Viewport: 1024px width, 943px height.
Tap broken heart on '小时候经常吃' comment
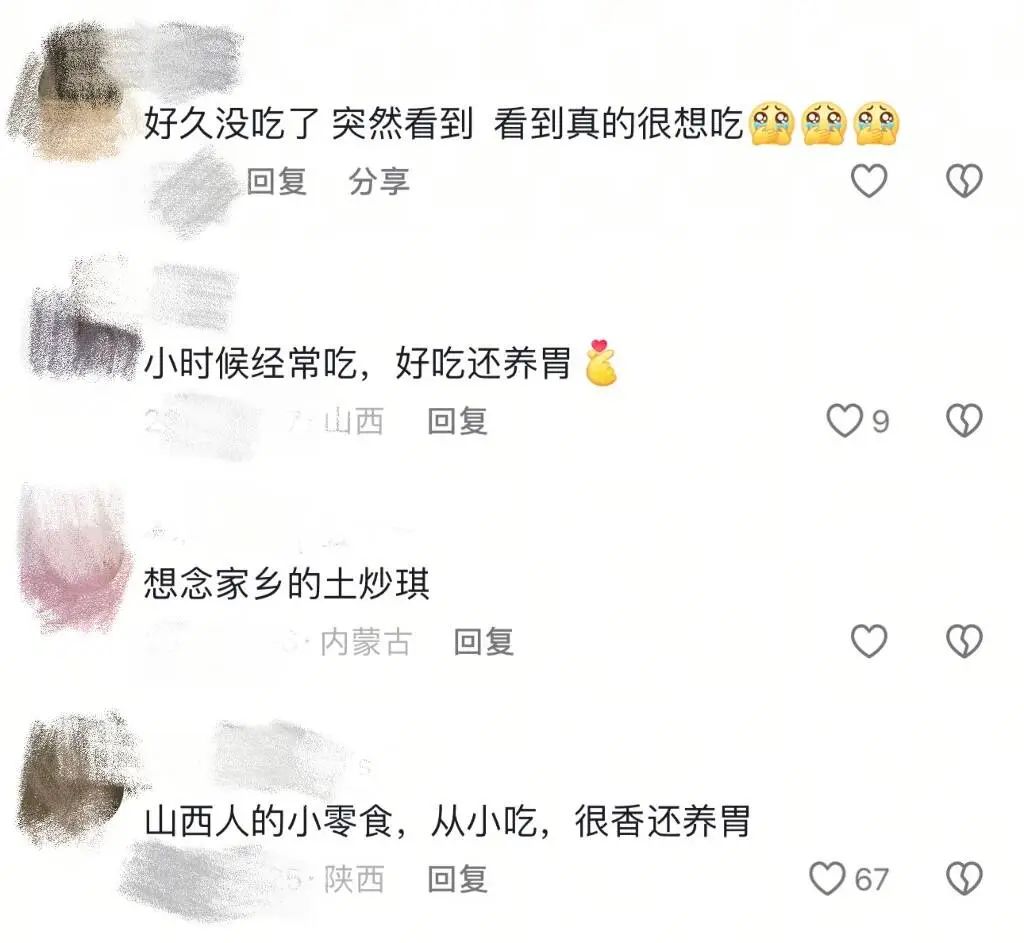click(965, 420)
